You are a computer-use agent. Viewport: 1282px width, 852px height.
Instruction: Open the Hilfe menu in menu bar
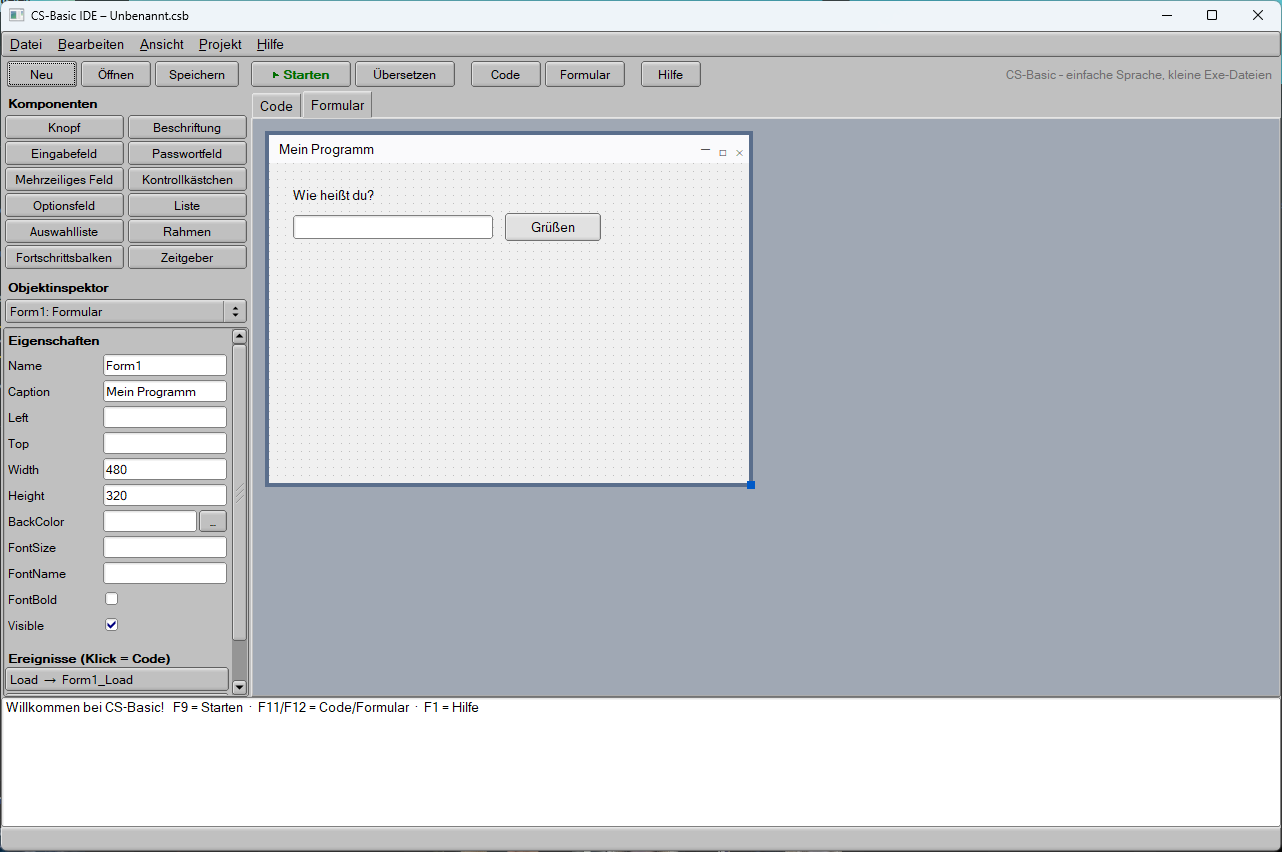[270, 44]
